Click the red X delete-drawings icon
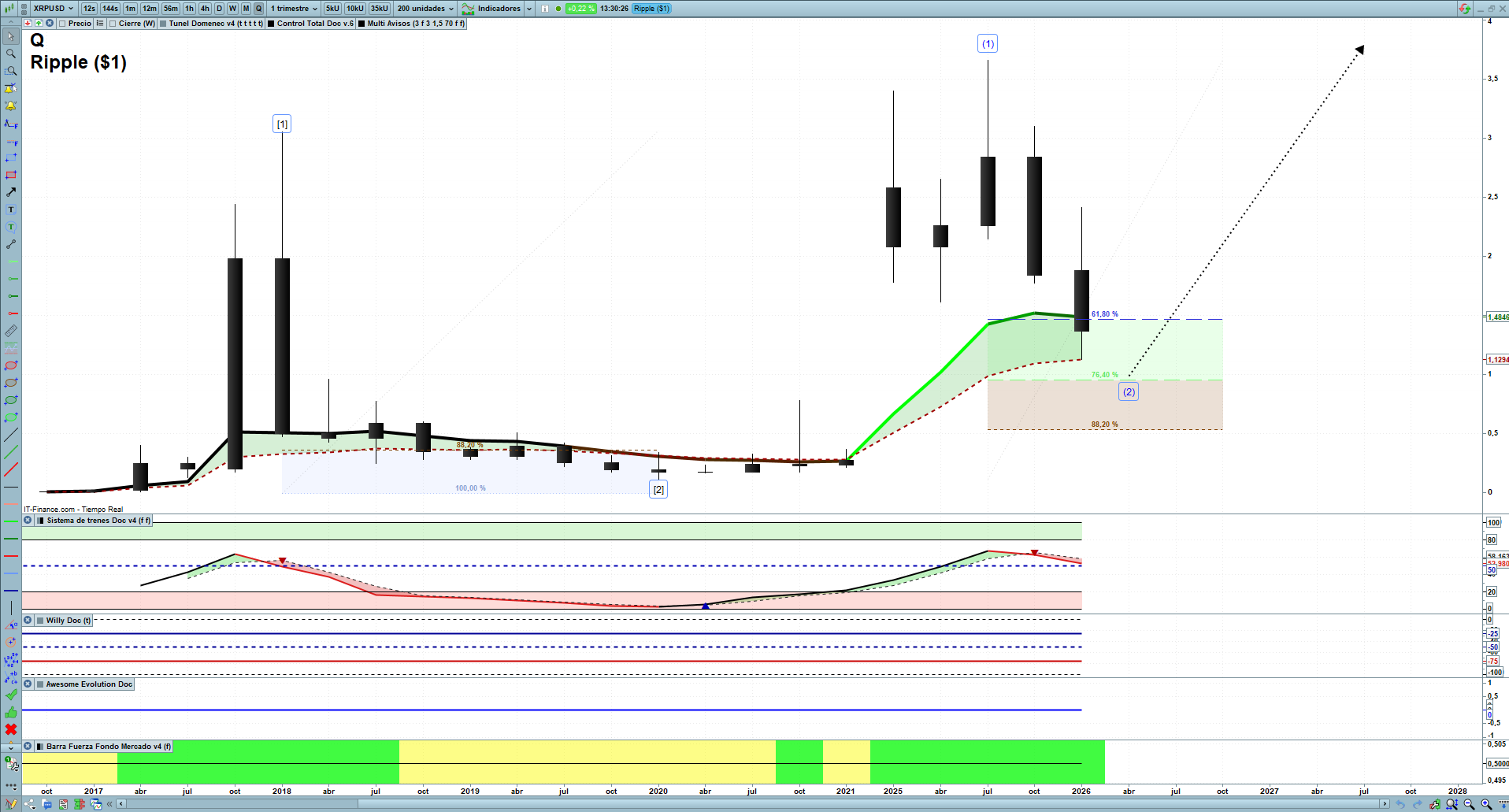1509x812 pixels. pos(11,729)
